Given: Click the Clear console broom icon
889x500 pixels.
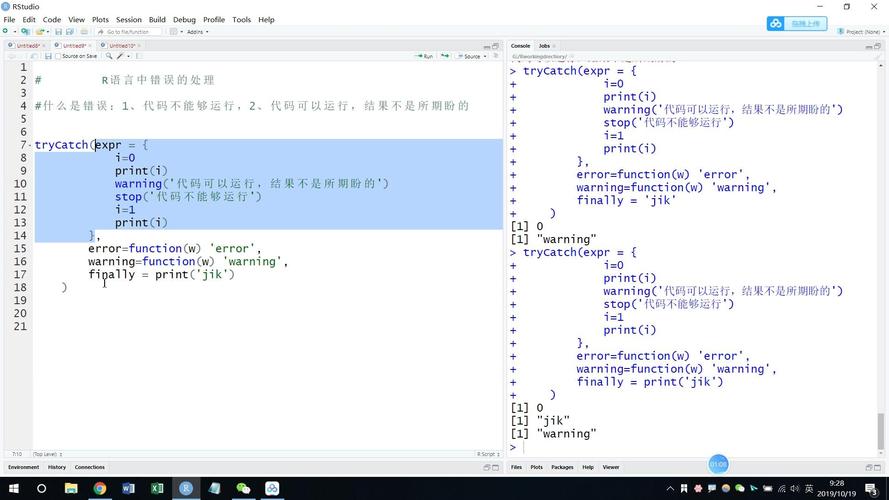Looking at the screenshot, I should click(x=878, y=56).
